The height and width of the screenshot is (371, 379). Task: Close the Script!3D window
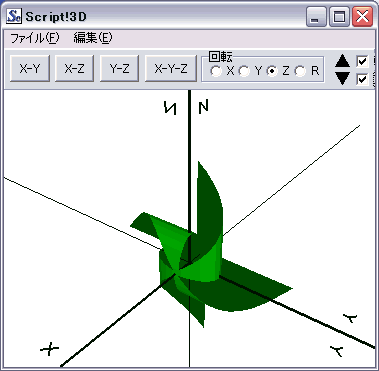(x=362, y=16)
